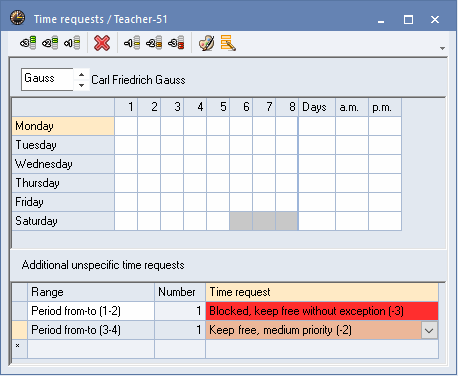The width and height of the screenshot is (458, 376).
Task: Select the Monday row header
Action: click(x=63, y=126)
